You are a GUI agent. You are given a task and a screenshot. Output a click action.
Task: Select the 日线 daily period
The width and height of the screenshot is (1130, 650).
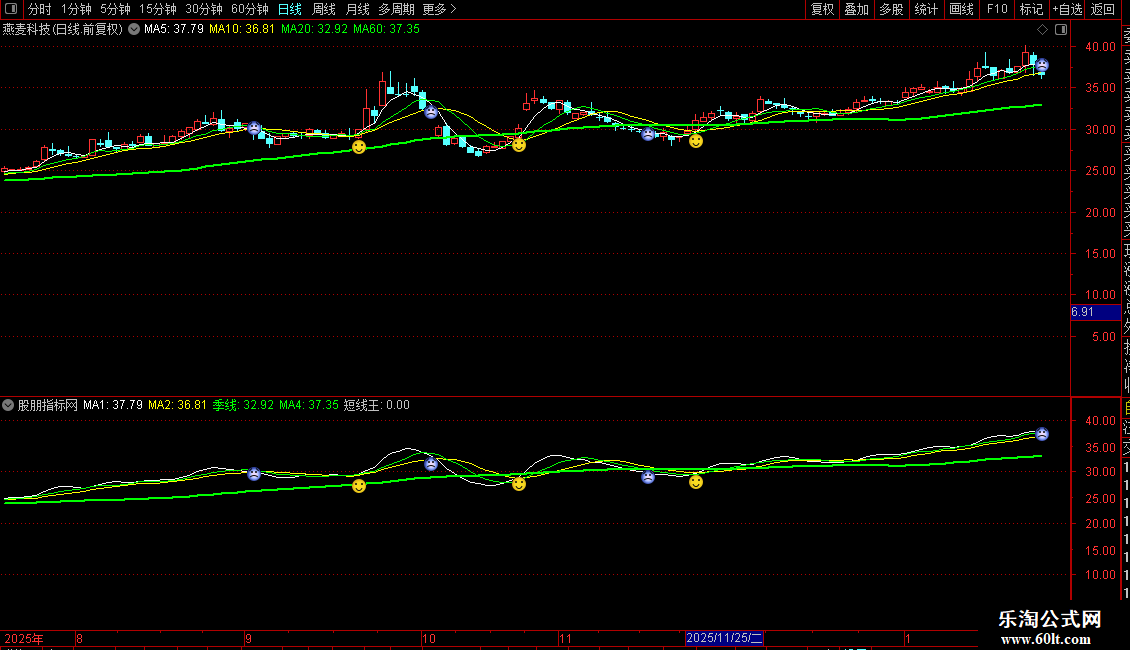tap(290, 9)
